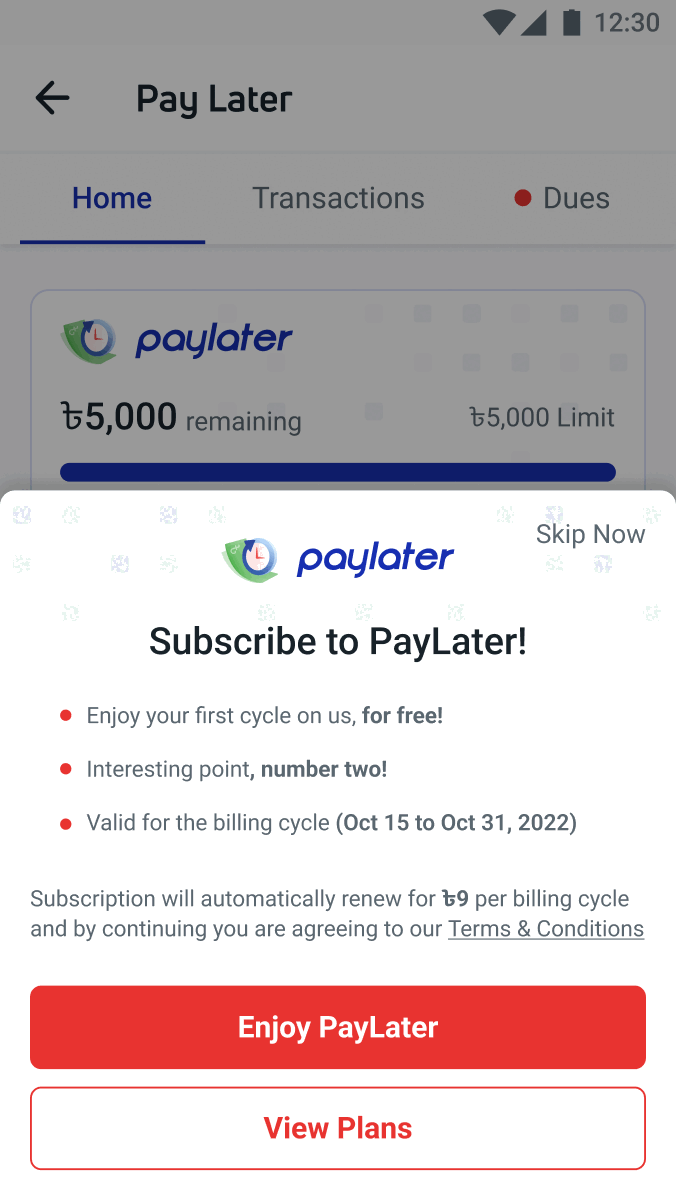Screen dimensions: 676x1200
Task: Tap the blue credit limit progress bar
Action: pos(338,472)
